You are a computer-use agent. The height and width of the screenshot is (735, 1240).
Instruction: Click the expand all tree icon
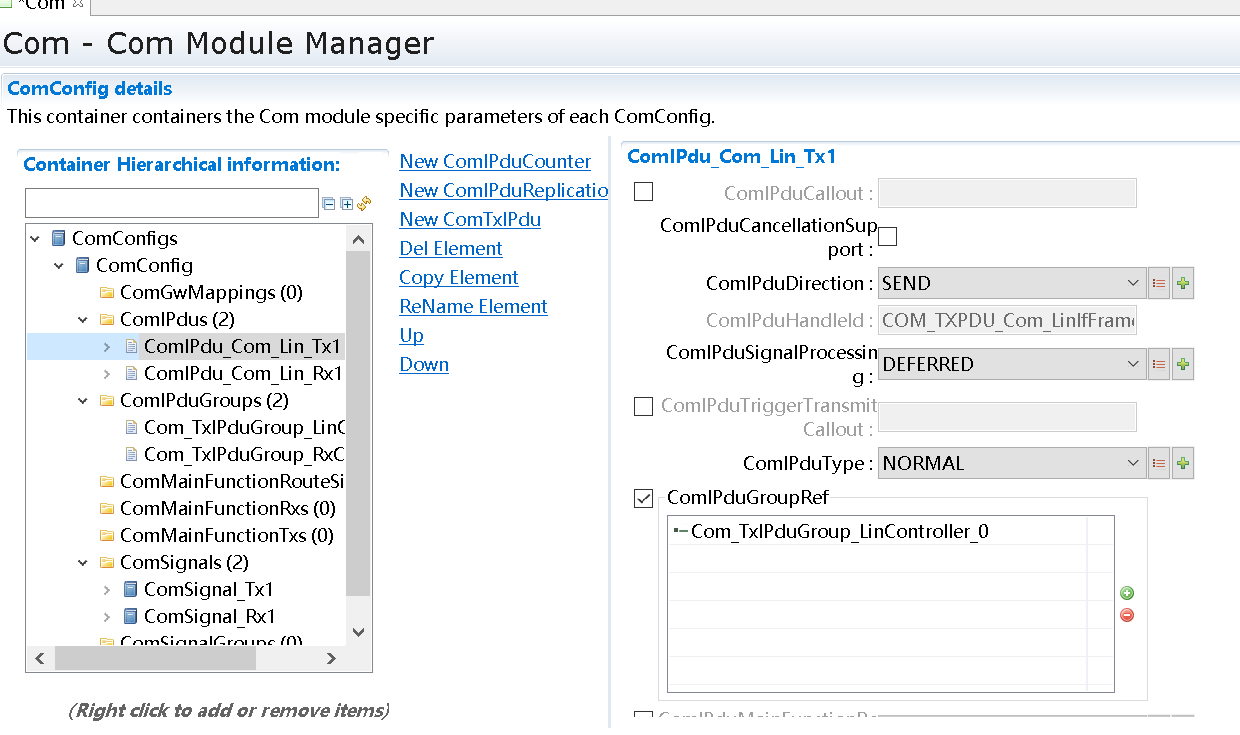(346, 204)
